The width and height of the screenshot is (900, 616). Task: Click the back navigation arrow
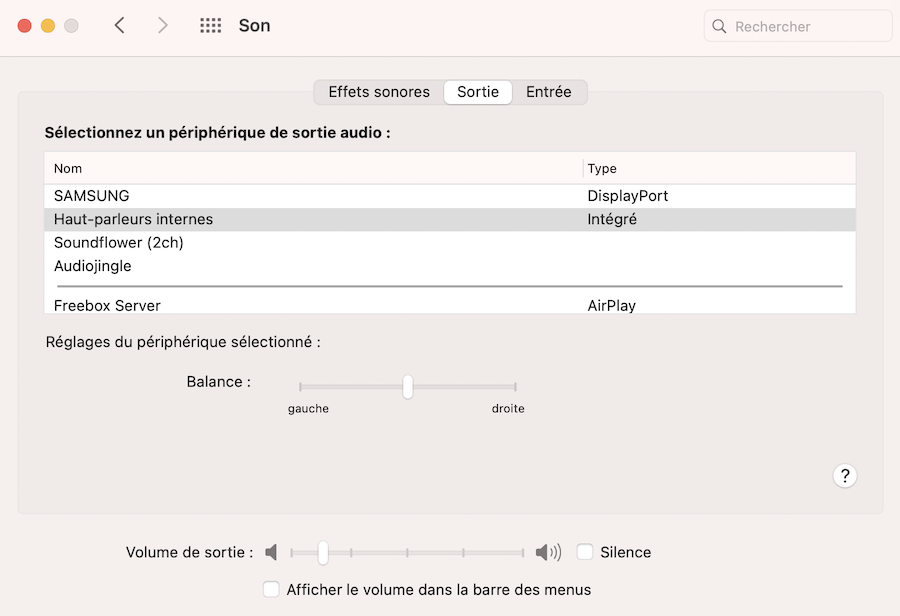point(120,26)
